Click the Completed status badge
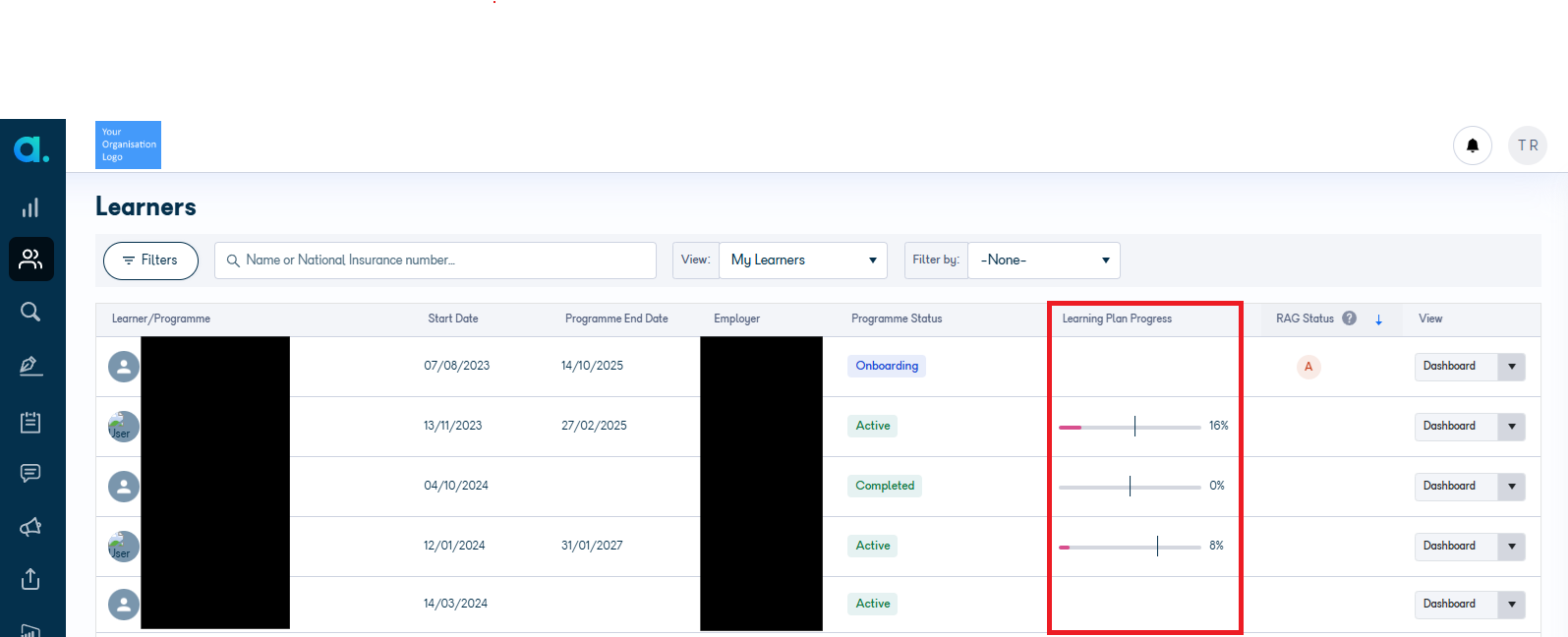1568x637 pixels. (x=885, y=486)
